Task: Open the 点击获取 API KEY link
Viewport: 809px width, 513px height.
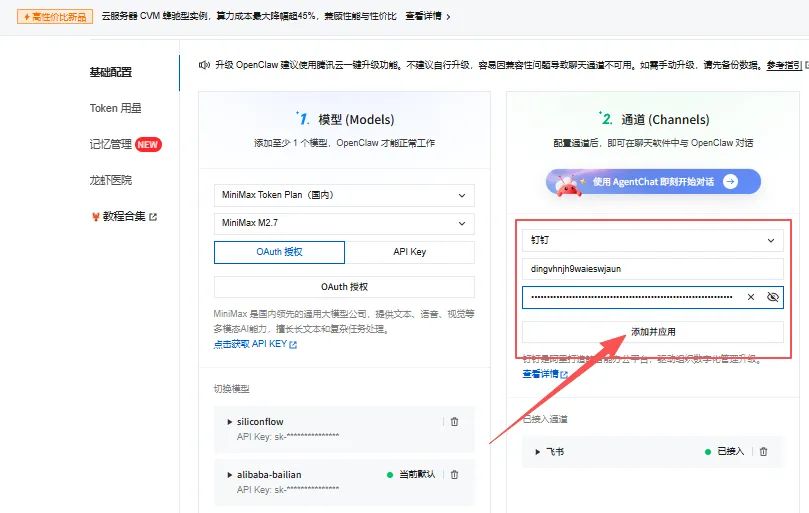Action: (x=250, y=344)
